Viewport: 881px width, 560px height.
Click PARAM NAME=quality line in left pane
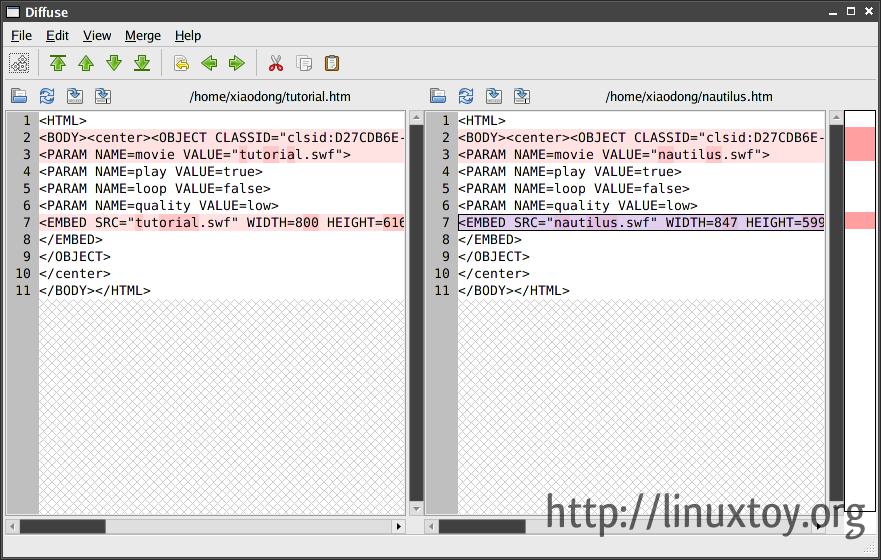click(222, 206)
